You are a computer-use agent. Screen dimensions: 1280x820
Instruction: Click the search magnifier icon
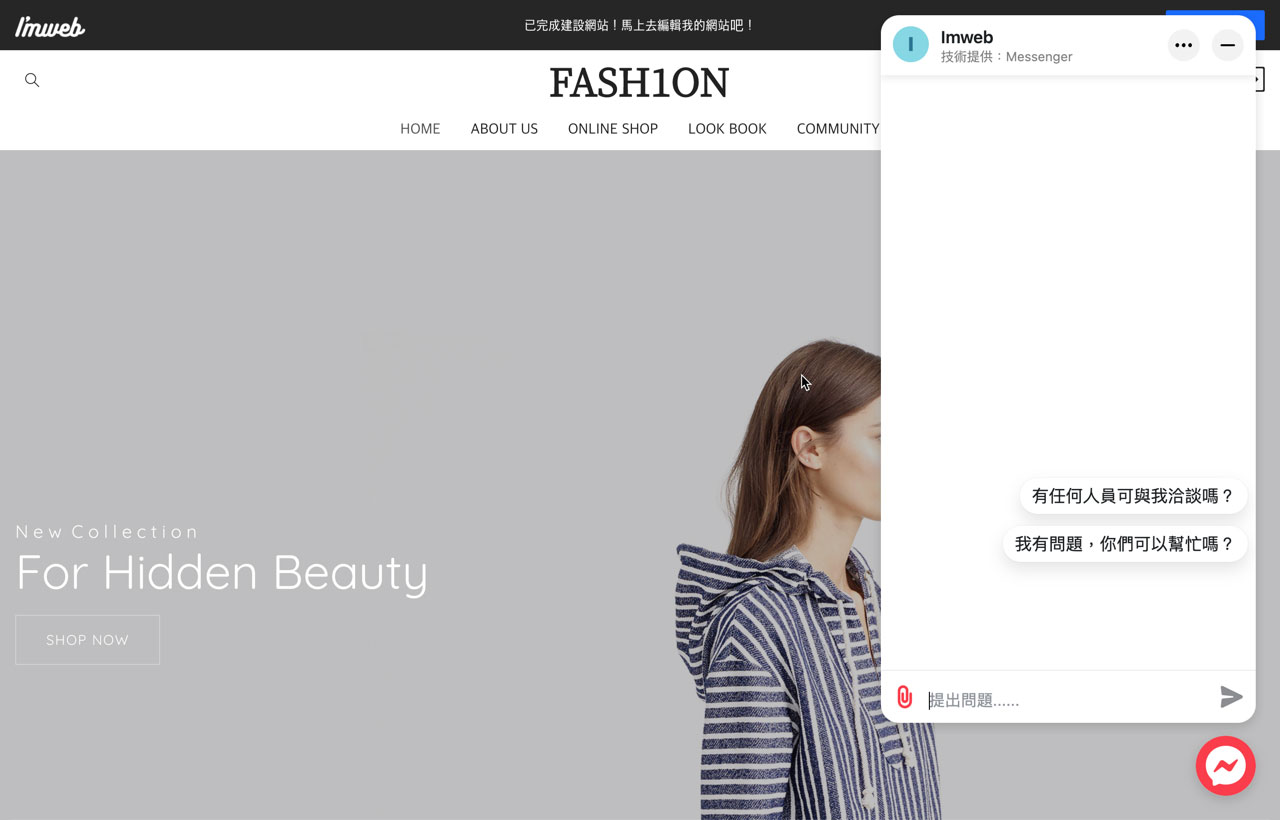tap(32, 80)
